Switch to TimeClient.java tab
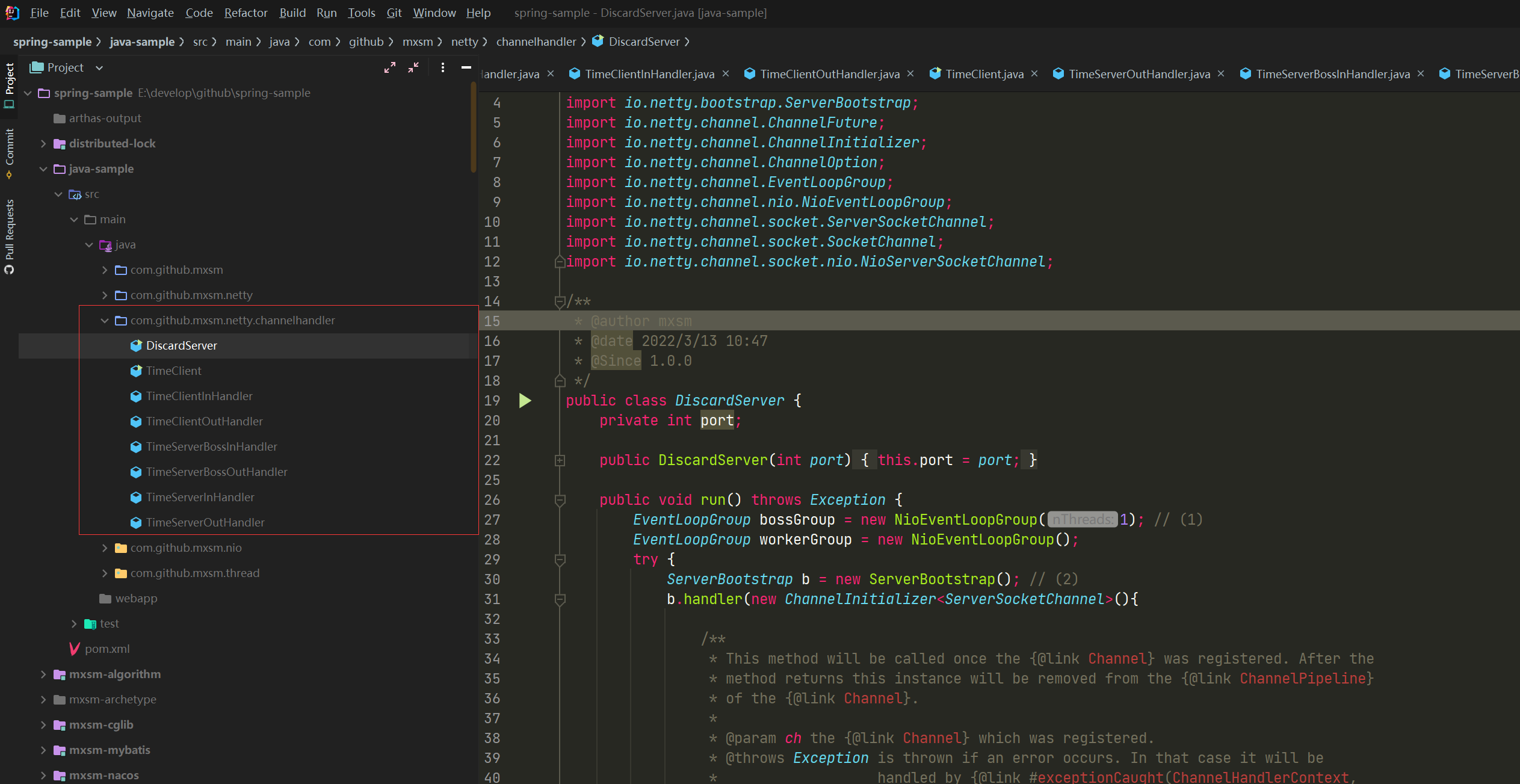Viewport: 1520px width, 784px height. point(984,74)
